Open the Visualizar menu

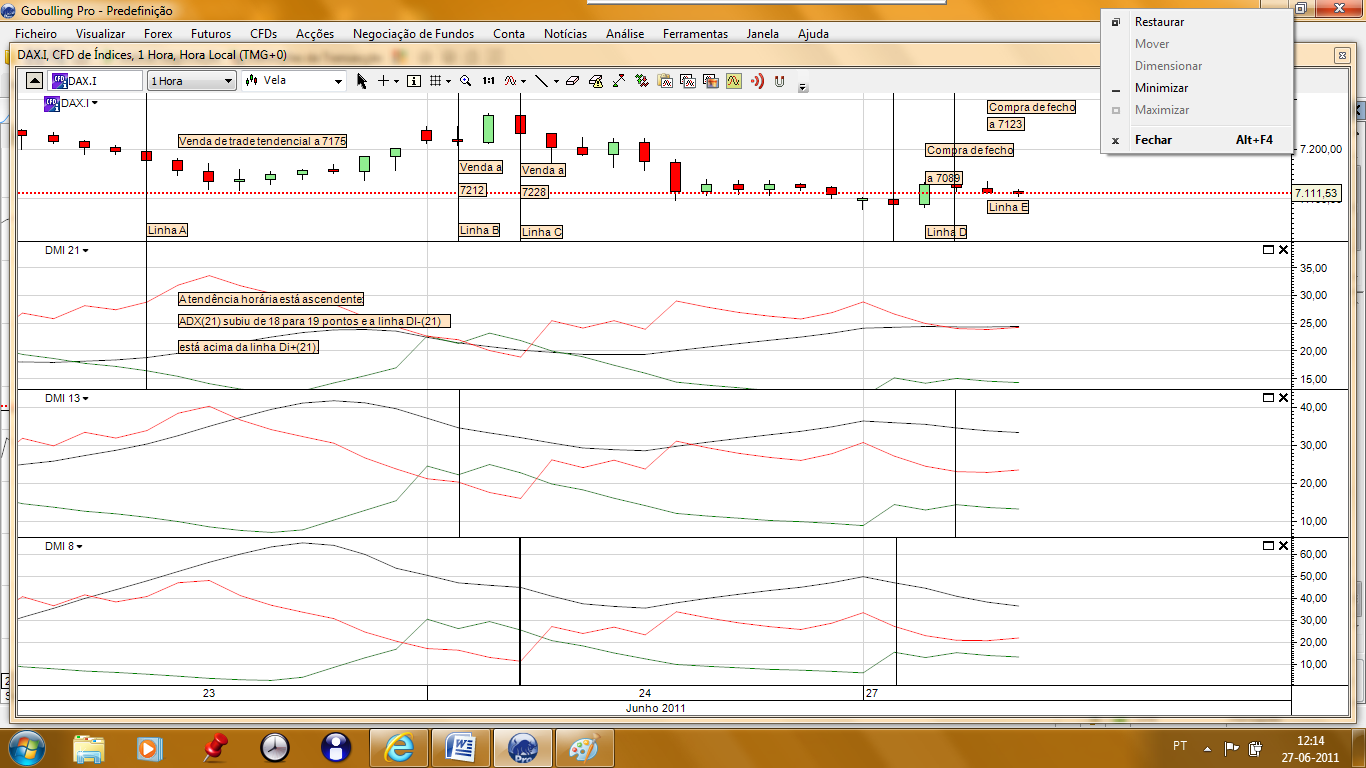[101, 34]
